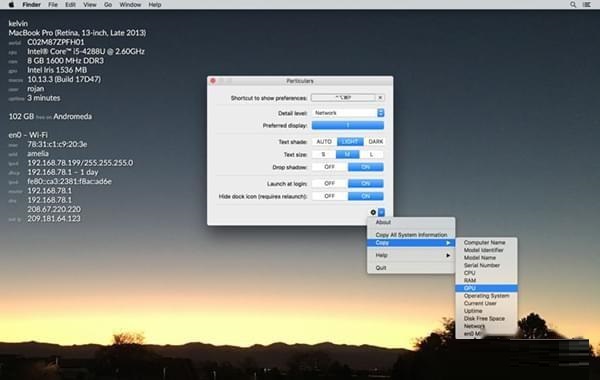Open the Window menu
Viewport: 600px width, 380px height.
click(x=130, y=5)
